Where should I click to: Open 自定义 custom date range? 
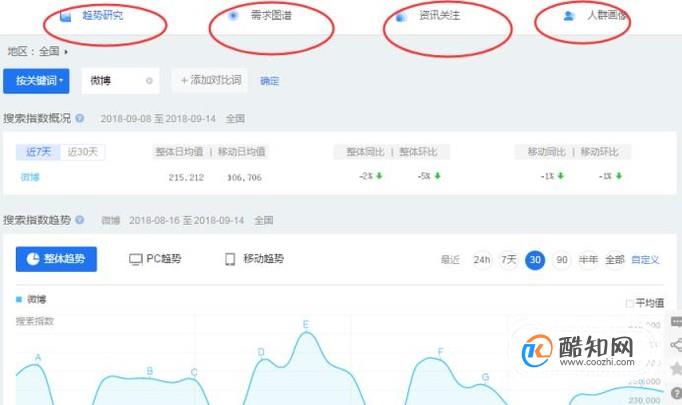pos(645,260)
